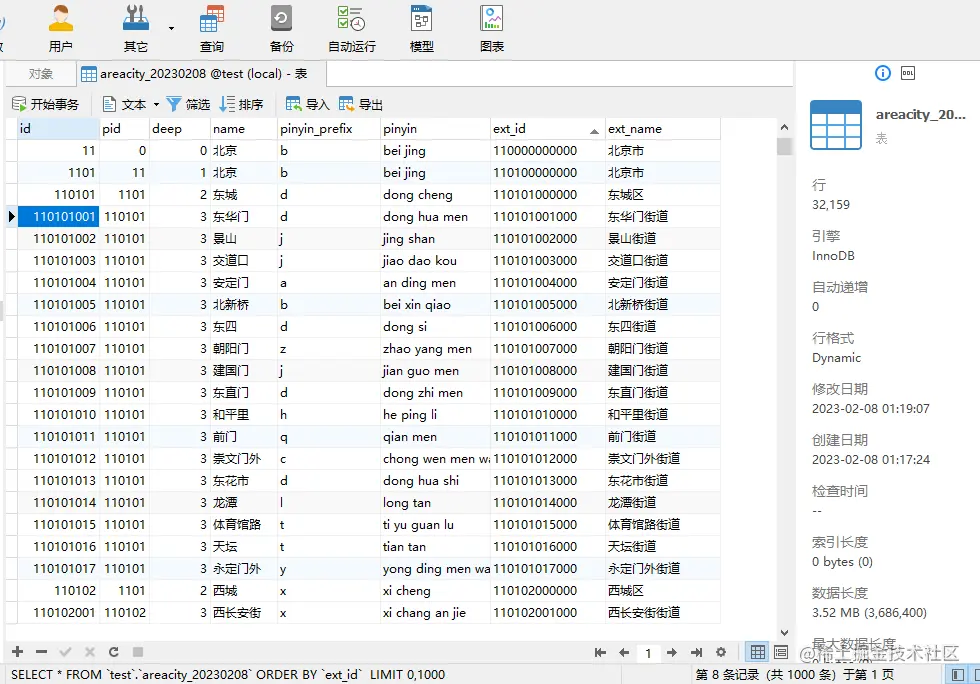Image resolution: width=980 pixels, height=684 pixels.
Task: Select the row indicator arrow for 东华门
Action: (x=11, y=216)
